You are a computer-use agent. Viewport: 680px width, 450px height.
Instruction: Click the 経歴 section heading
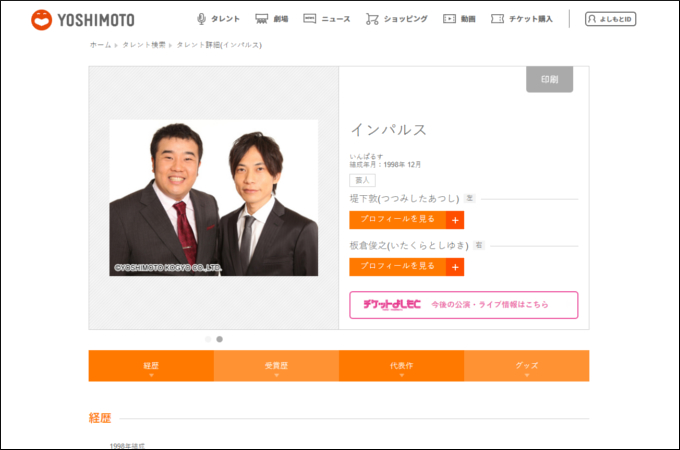click(100, 418)
